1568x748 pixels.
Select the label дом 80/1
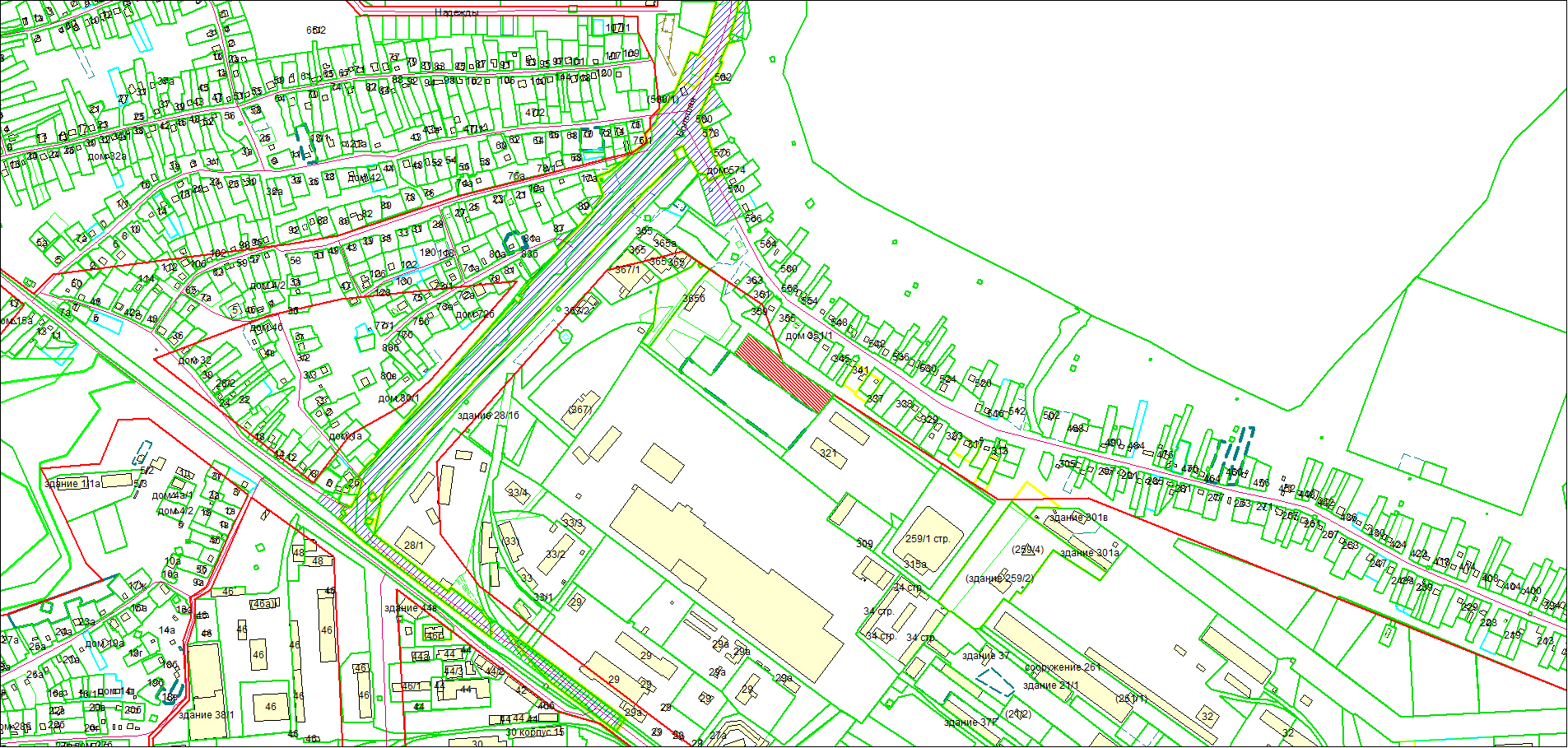[x=398, y=398]
